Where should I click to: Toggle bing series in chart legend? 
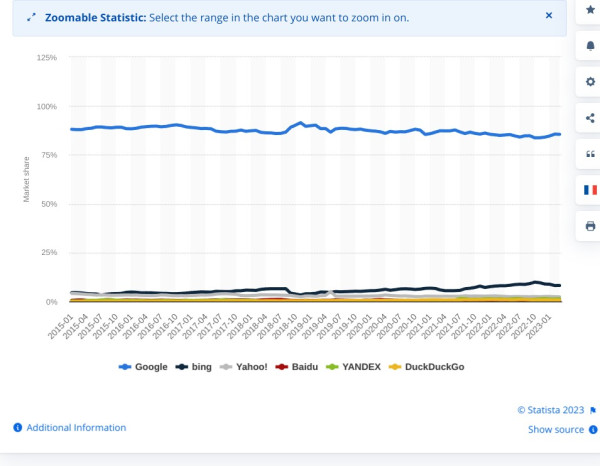194,367
